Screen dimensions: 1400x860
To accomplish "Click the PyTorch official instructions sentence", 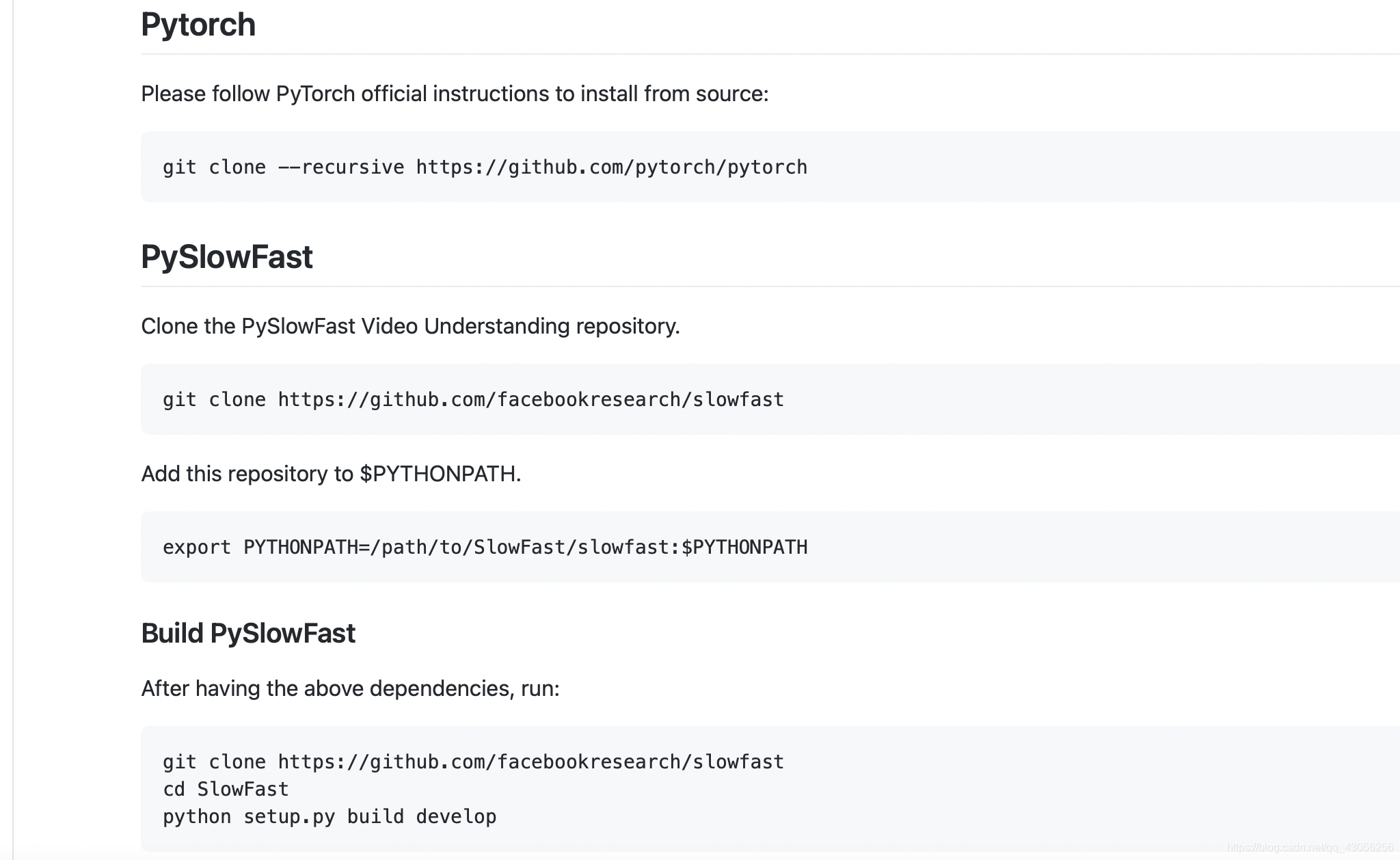I will click(x=454, y=94).
